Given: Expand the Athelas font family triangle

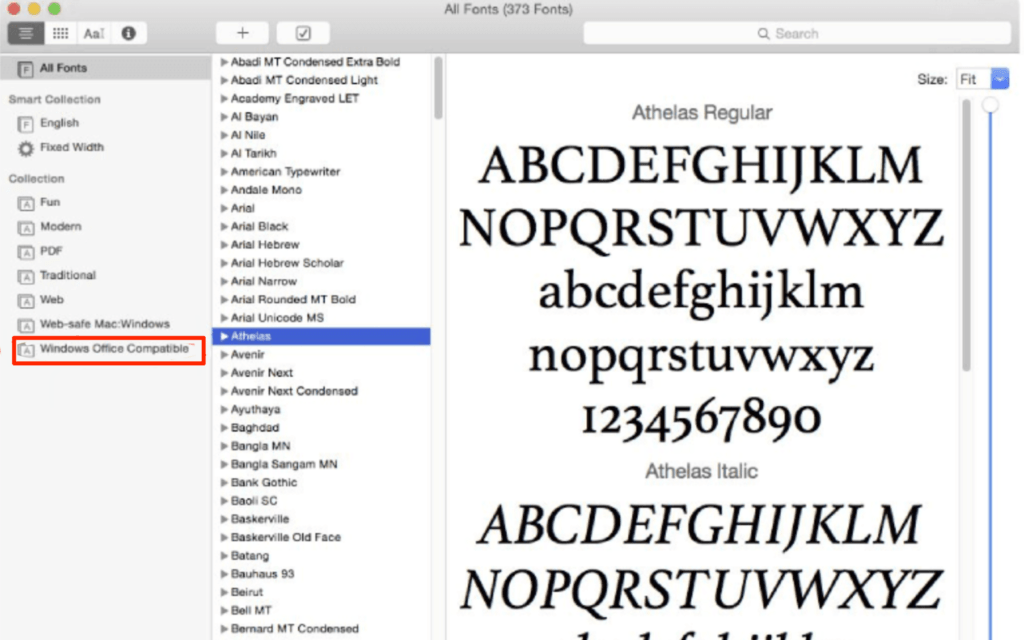Looking at the screenshot, I should pos(224,336).
